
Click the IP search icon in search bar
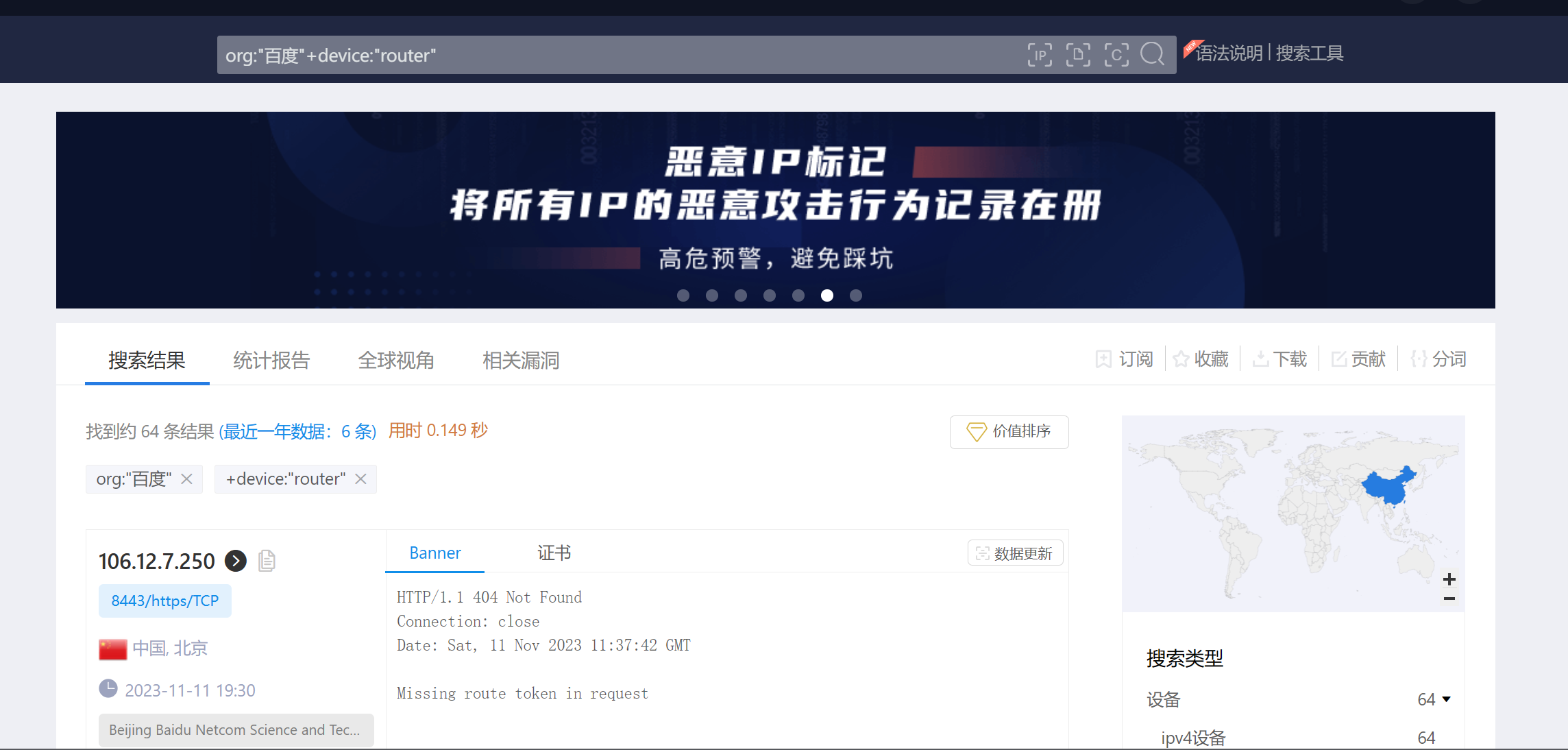(x=1040, y=55)
